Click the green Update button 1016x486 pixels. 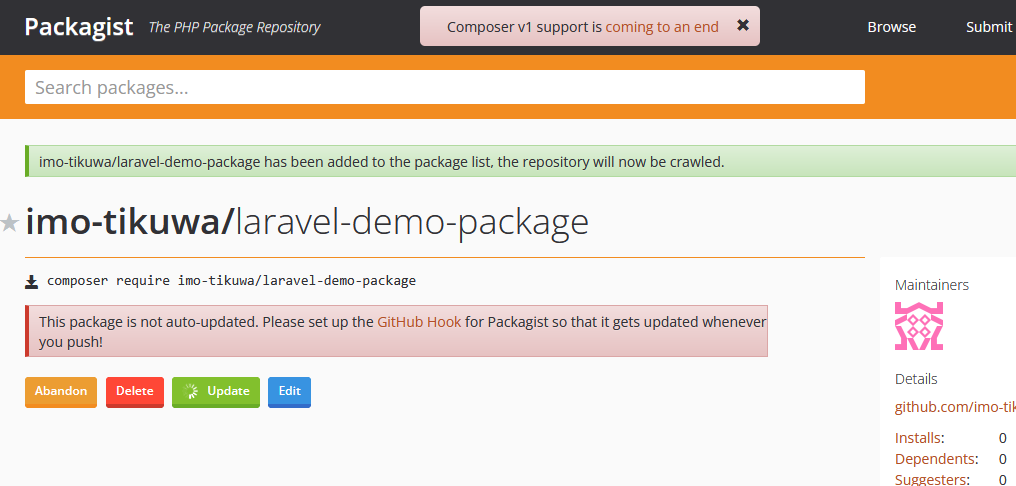pyautogui.click(x=216, y=392)
